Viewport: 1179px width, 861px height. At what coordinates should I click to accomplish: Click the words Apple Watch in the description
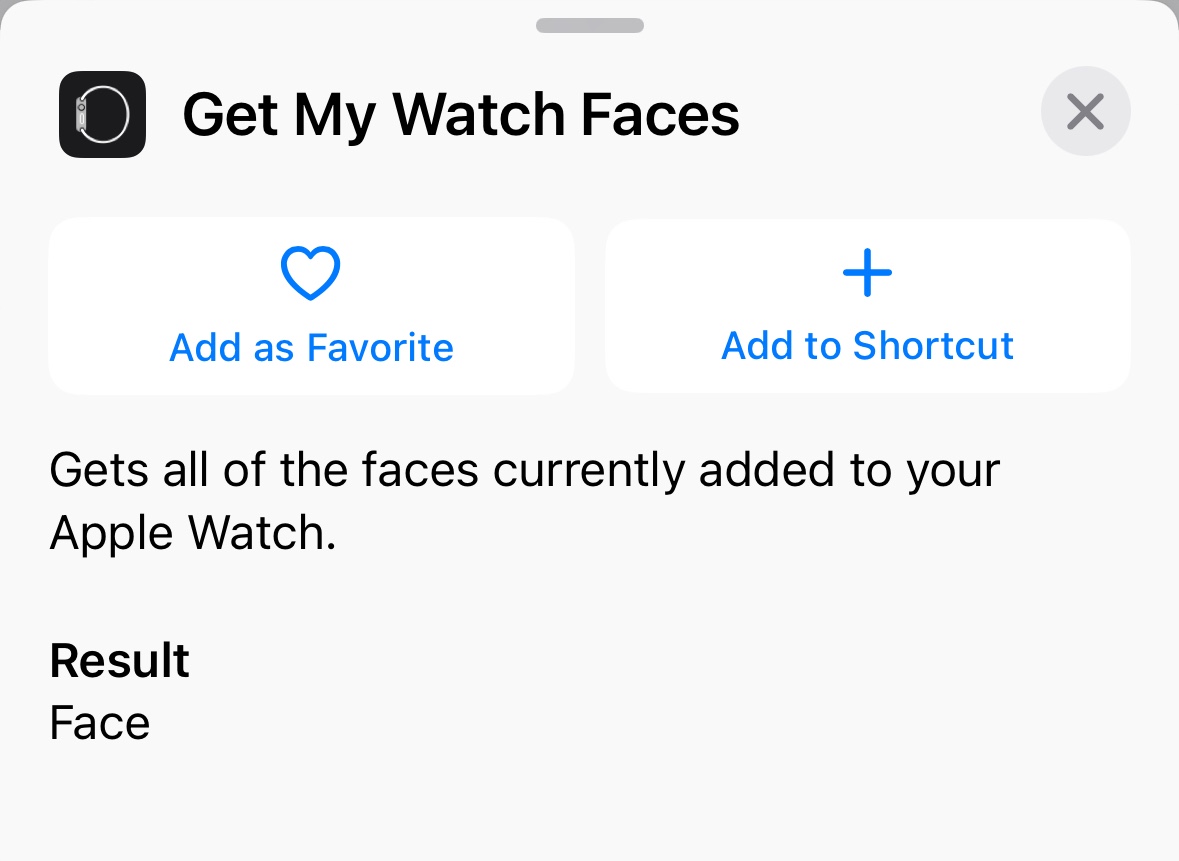[192, 535]
